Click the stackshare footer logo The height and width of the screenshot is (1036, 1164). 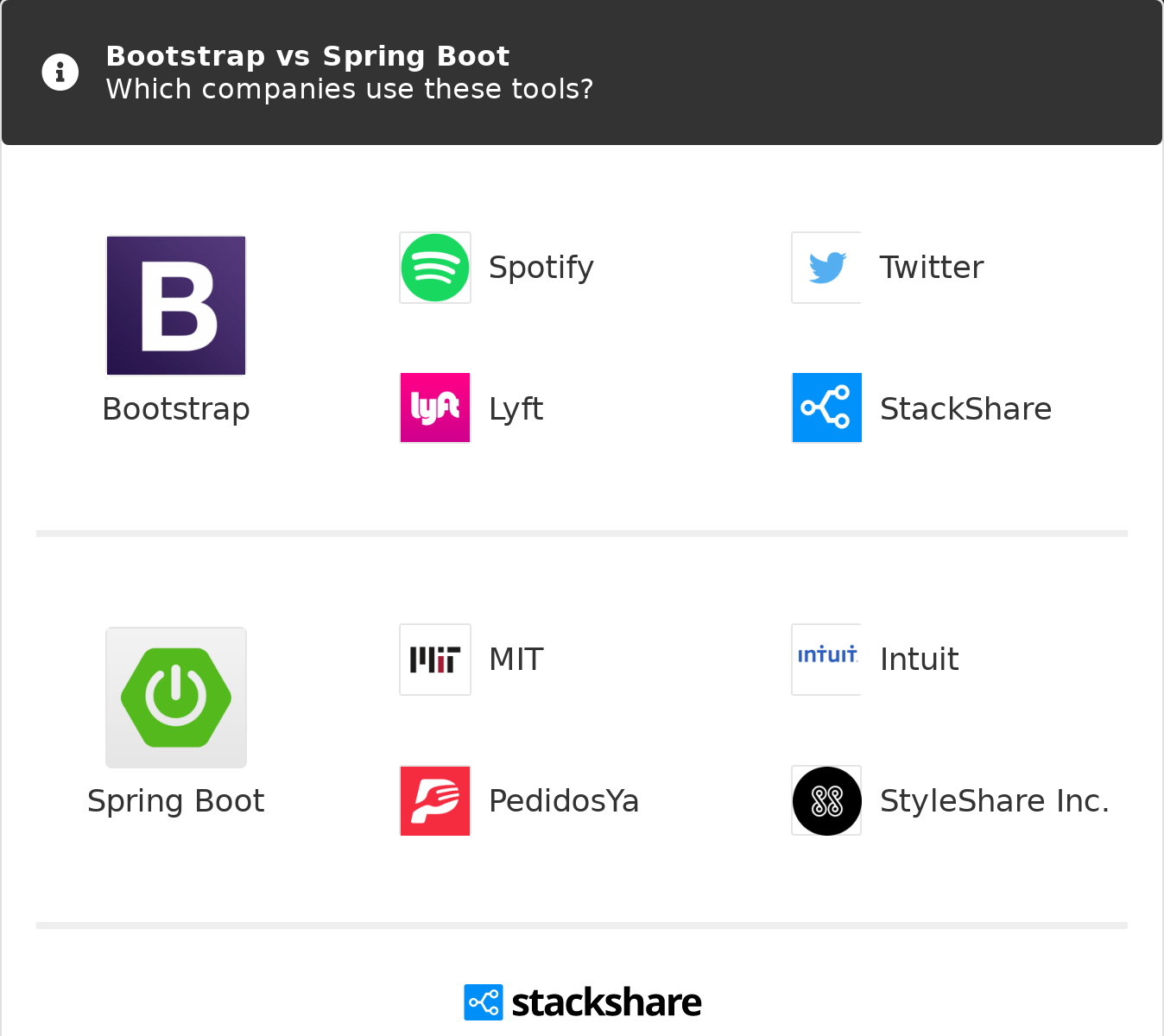tap(582, 1002)
